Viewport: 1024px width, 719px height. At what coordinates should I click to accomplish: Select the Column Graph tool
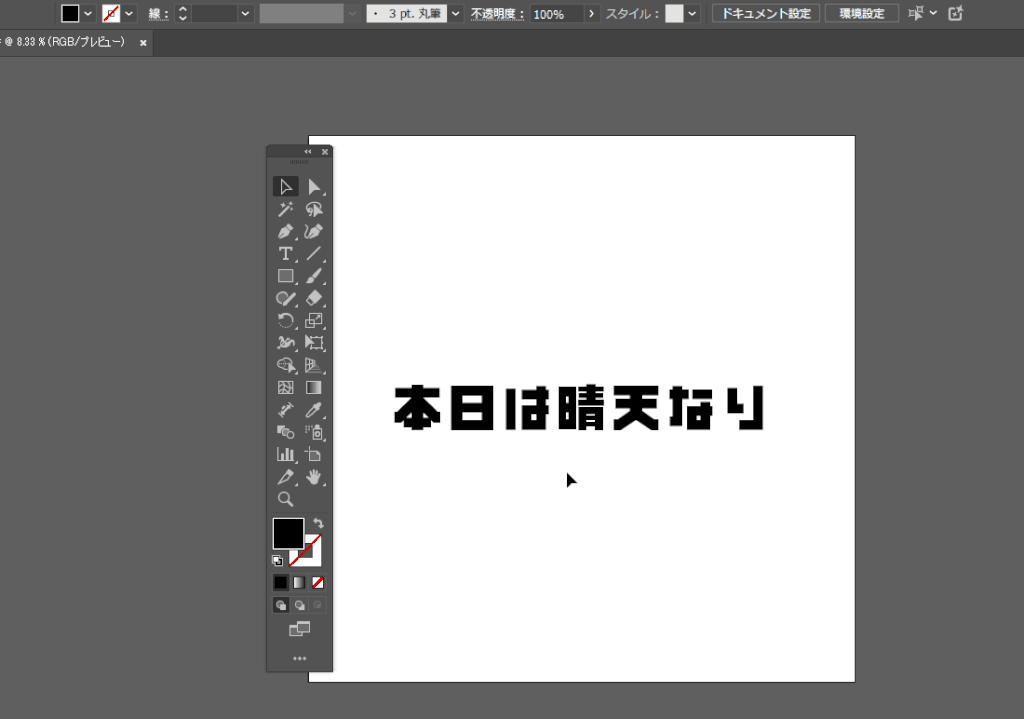(x=285, y=455)
